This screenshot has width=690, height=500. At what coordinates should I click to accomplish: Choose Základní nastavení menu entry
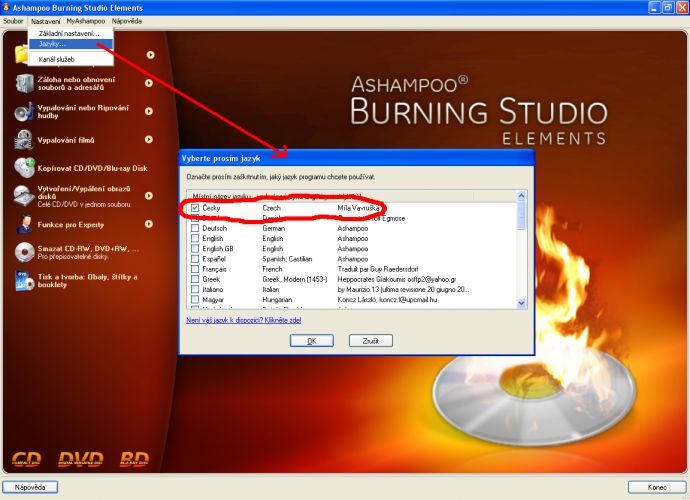point(70,33)
